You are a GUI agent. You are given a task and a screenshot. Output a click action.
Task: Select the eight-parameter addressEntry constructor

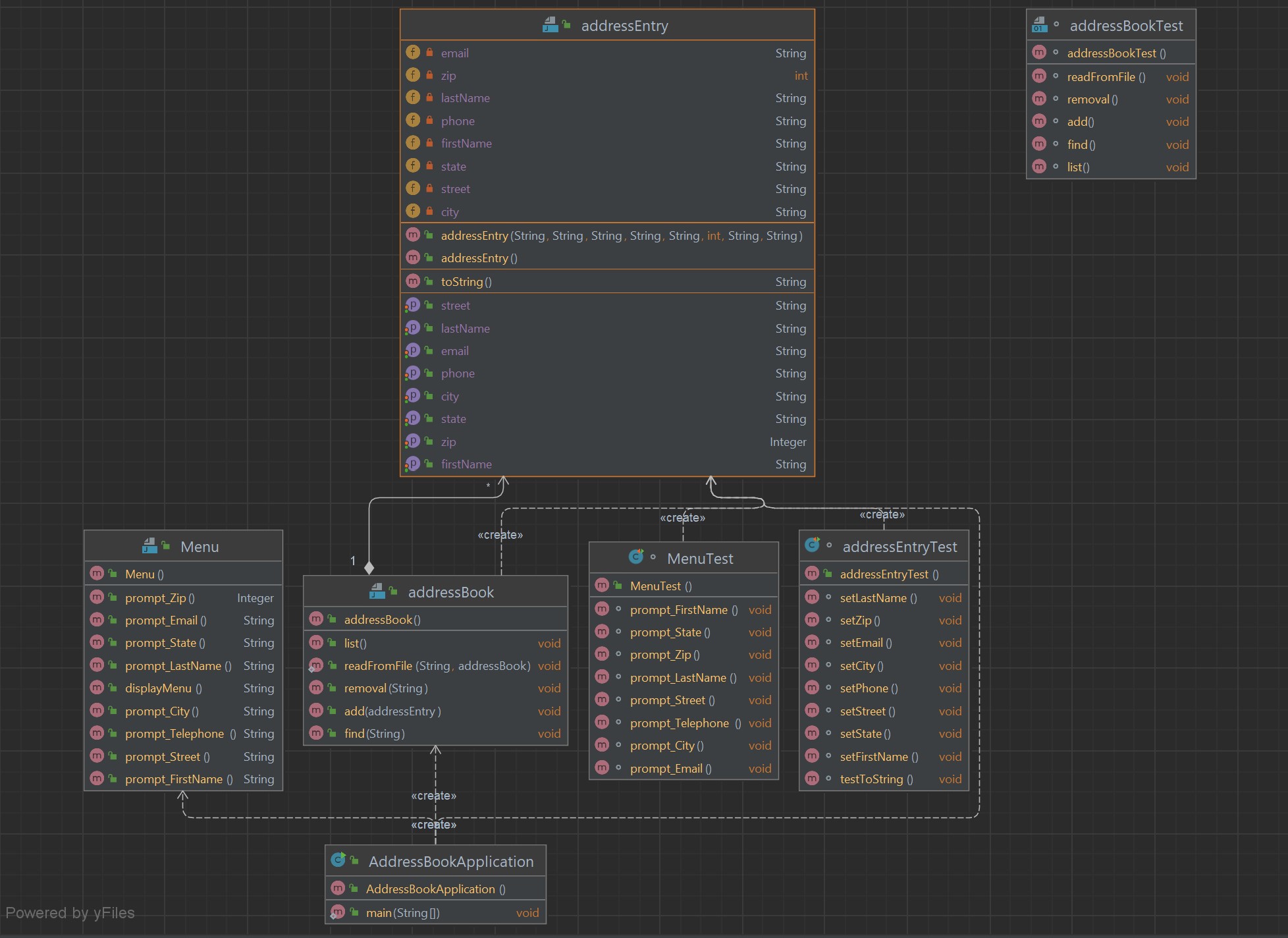coord(607,235)
